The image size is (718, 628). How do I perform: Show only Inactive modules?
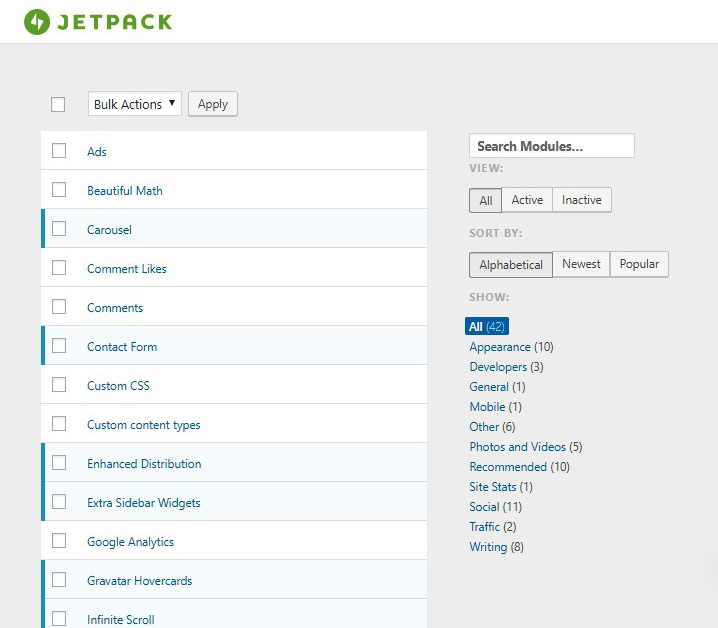tap(582, 200)
